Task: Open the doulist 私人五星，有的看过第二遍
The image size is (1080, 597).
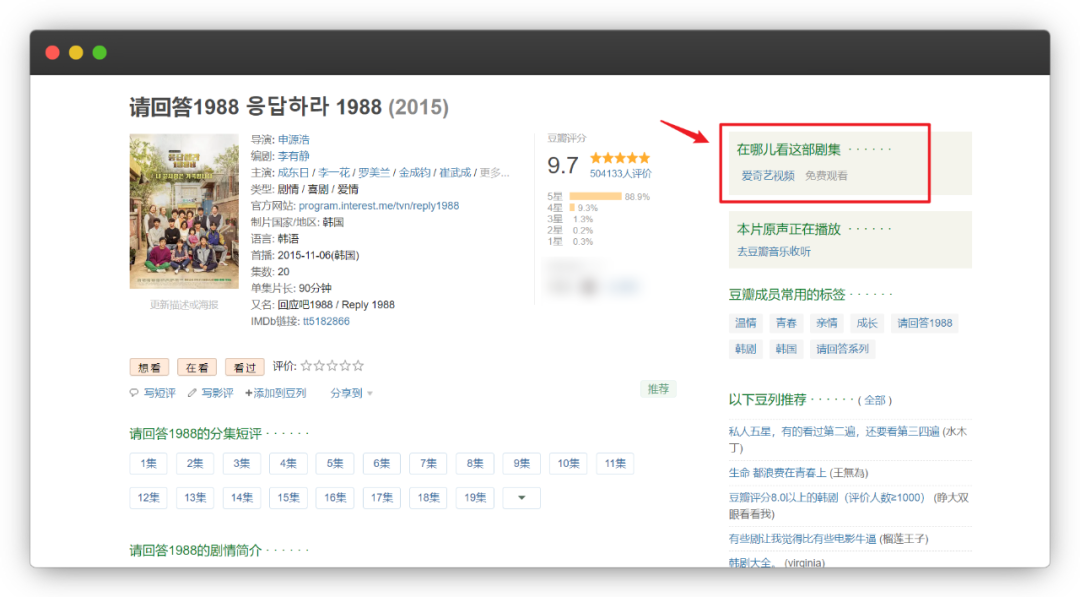Action: pyautogui.click(x=834, y=432)
